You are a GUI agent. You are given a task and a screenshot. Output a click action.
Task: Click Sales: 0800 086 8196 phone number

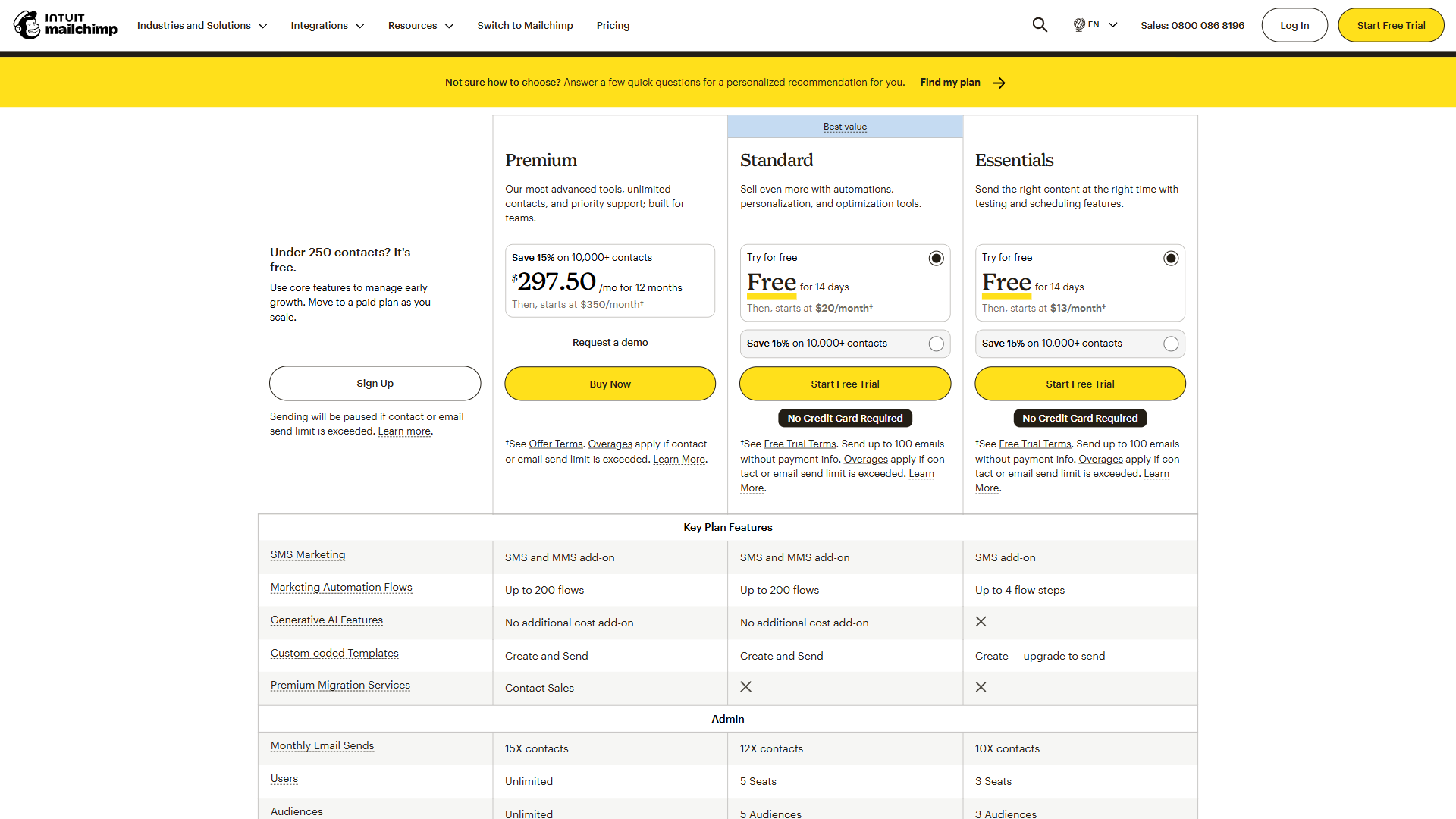pyautogui.click(x=1192, y=25)
